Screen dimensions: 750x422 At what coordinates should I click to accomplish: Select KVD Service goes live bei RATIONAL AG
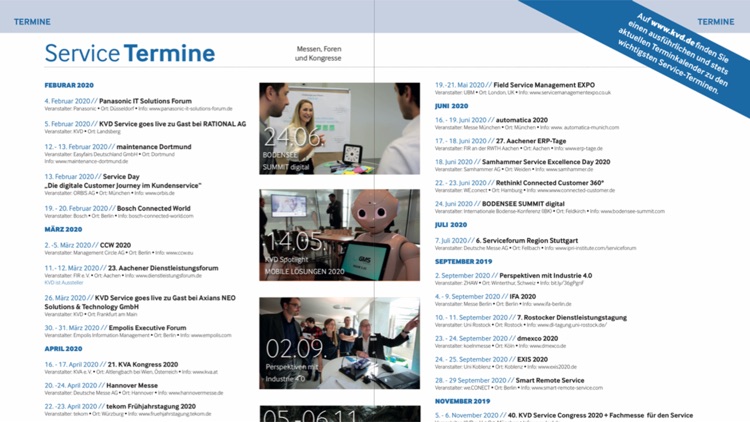tap(145, 127)
